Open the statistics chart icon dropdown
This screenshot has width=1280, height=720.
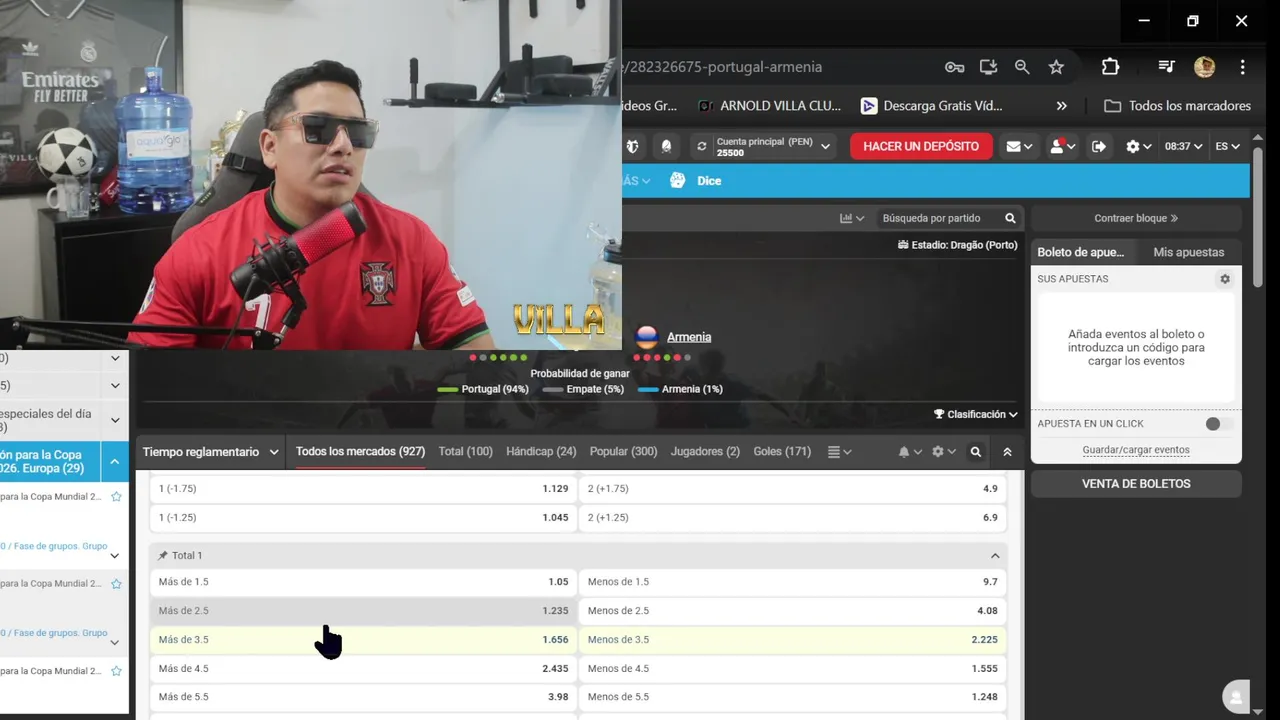pyautogui.click(x=852, y=218)
